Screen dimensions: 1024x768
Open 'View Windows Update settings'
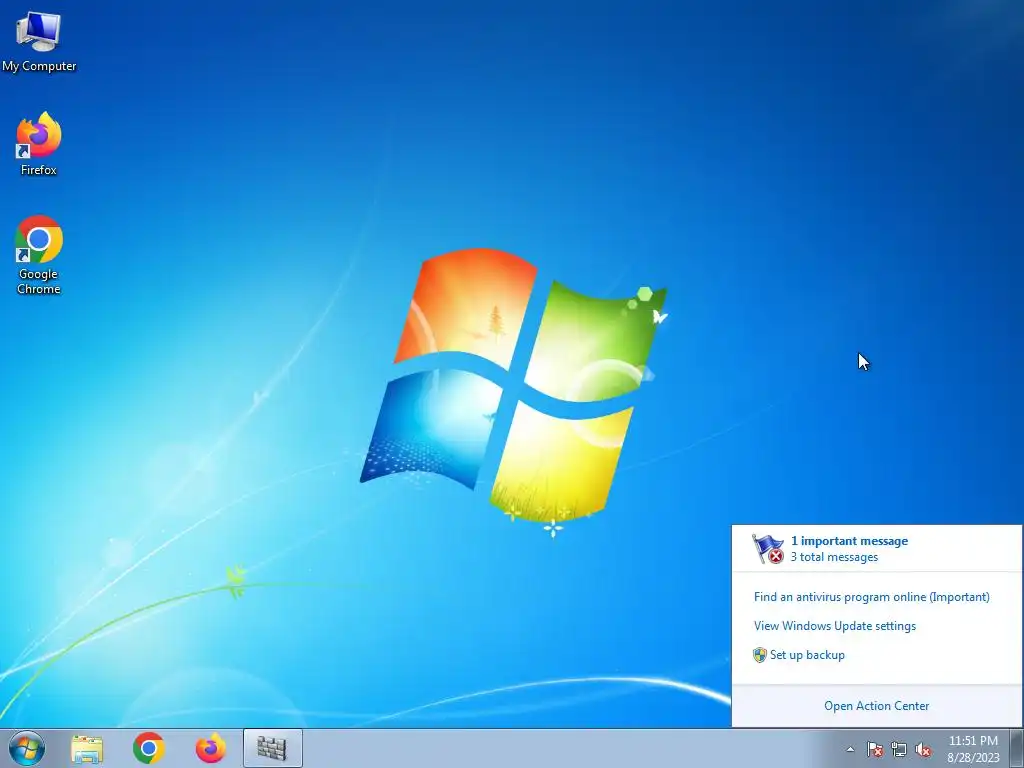[835, 626]
